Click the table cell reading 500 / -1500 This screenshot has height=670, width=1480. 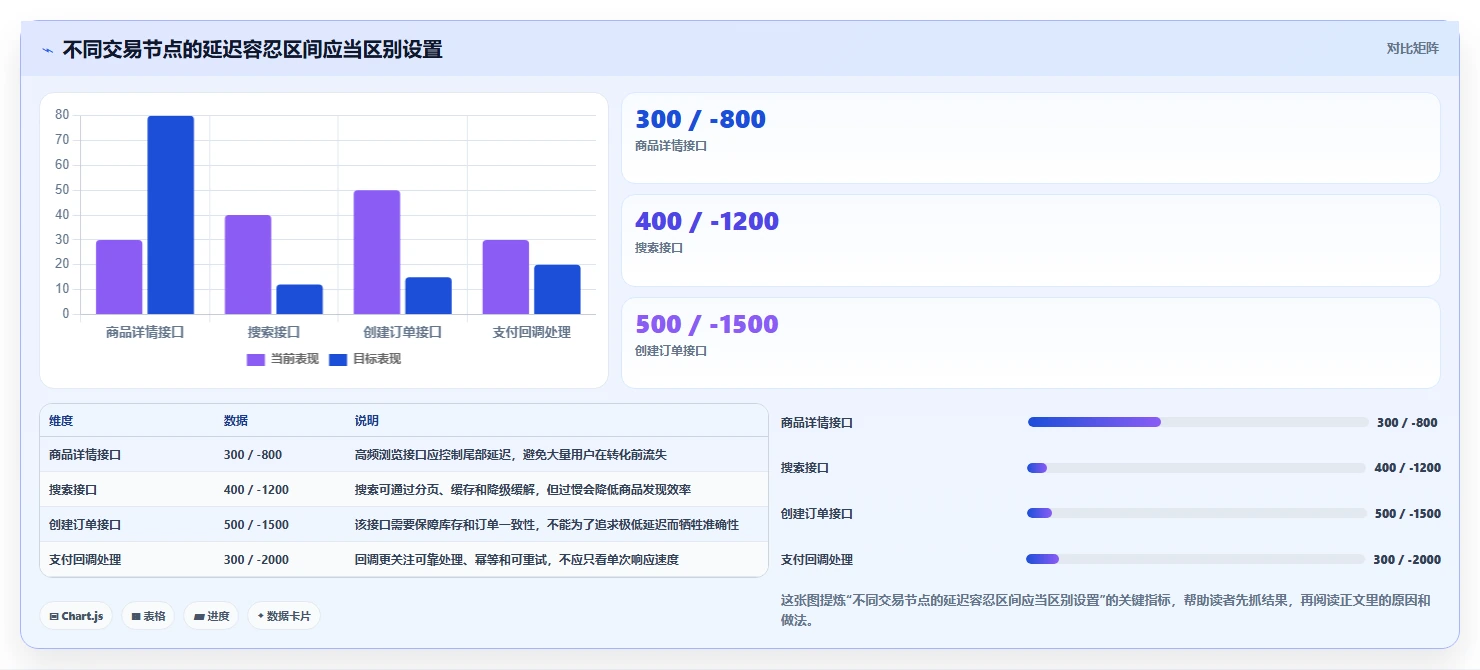[256, 525]
